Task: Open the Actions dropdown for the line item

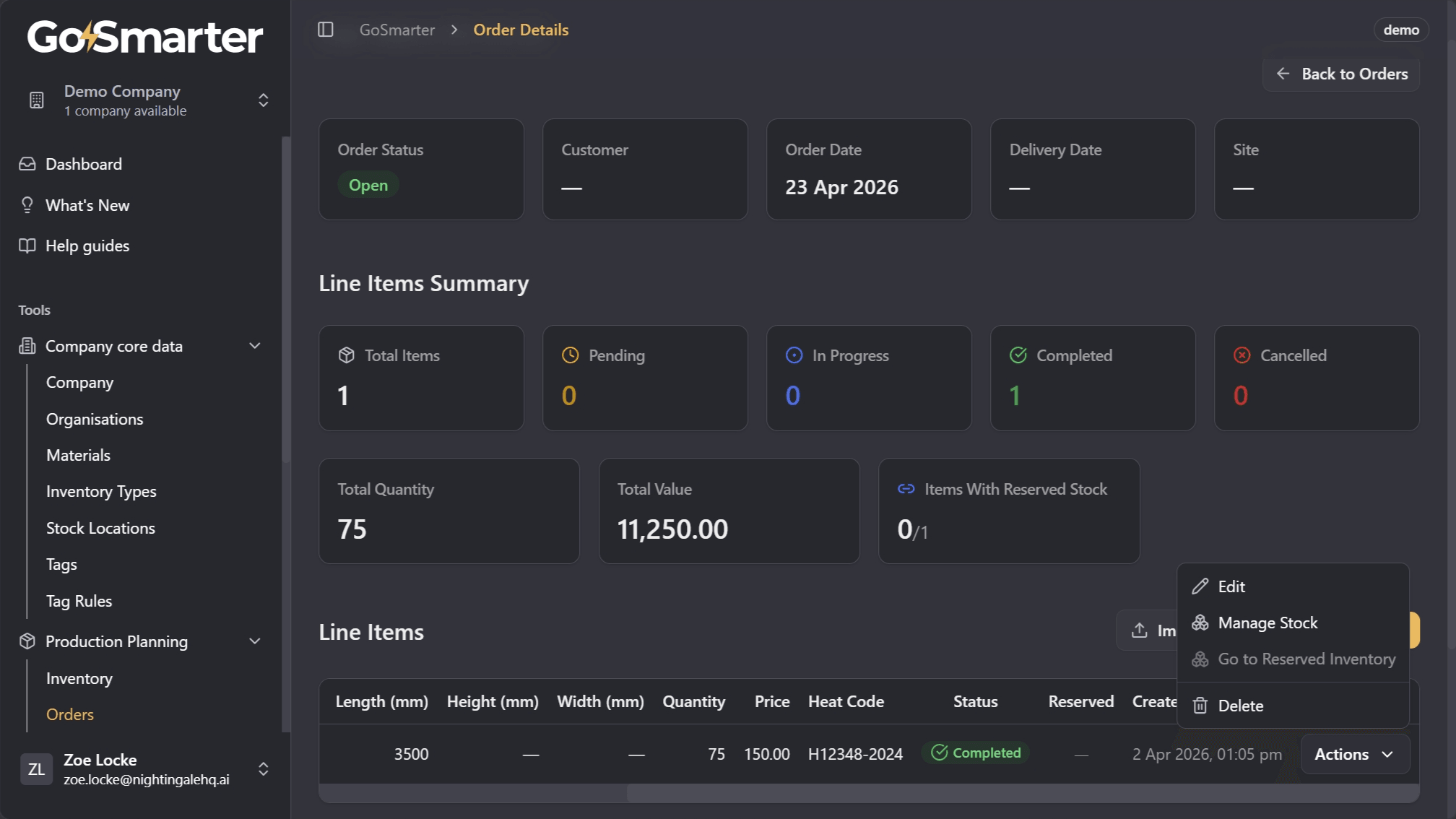Action: (1355, 754)
